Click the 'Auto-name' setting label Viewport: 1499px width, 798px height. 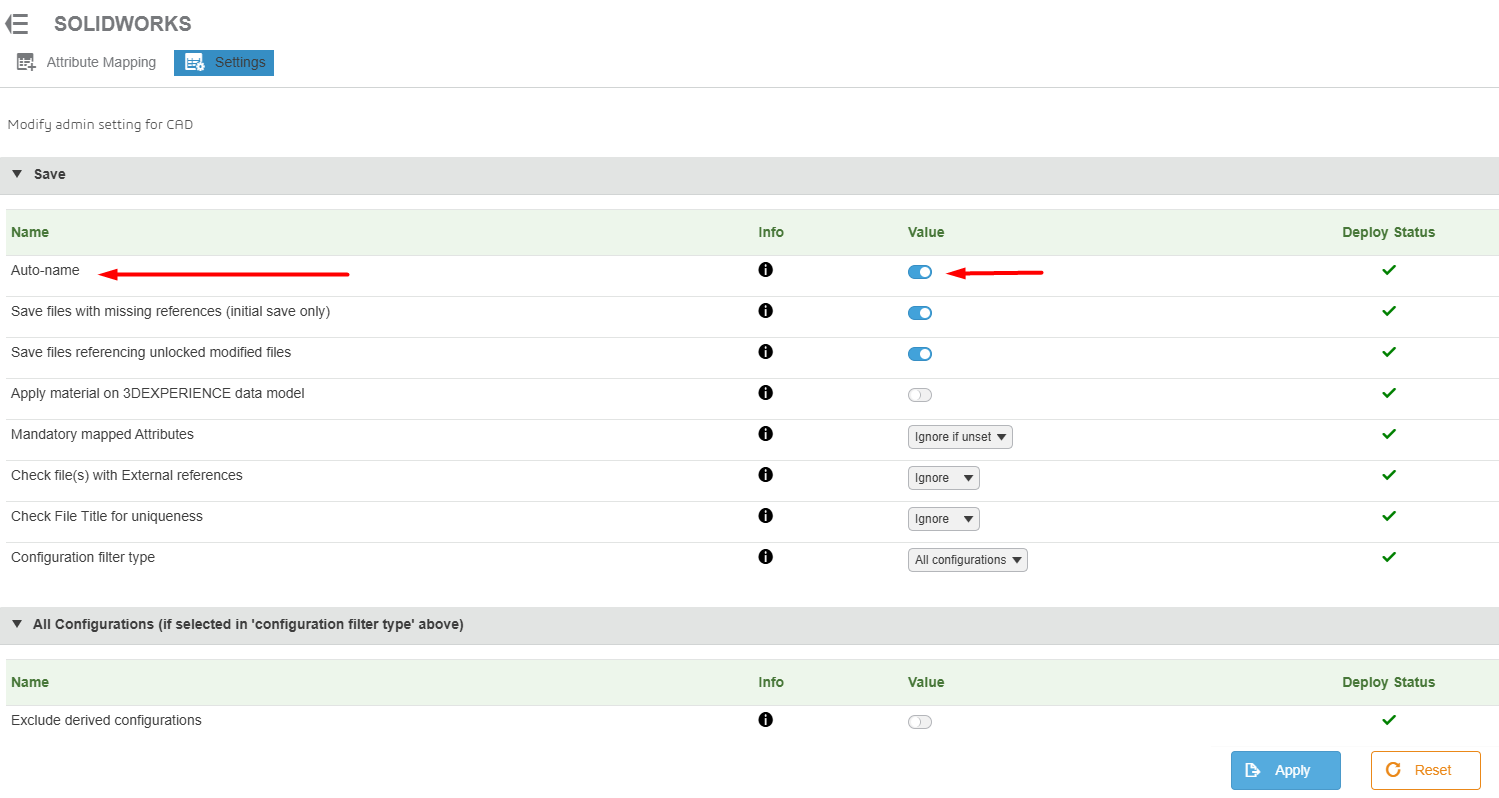click(x=45, y=270)
